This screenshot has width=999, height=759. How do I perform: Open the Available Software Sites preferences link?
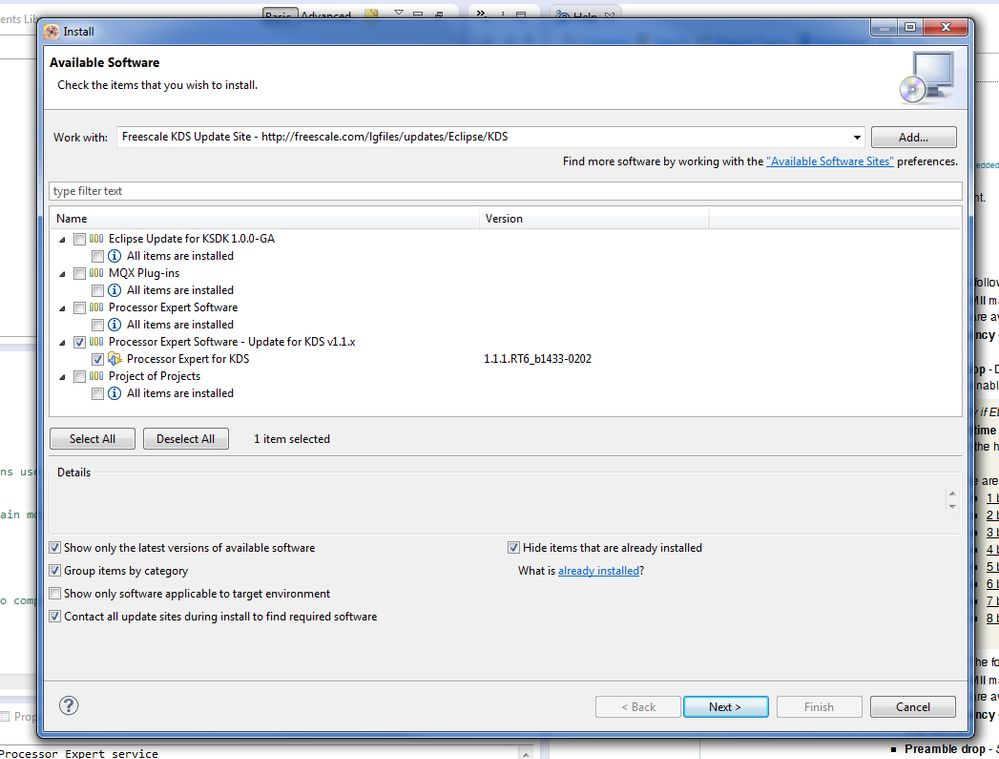[x=830, y=161]
